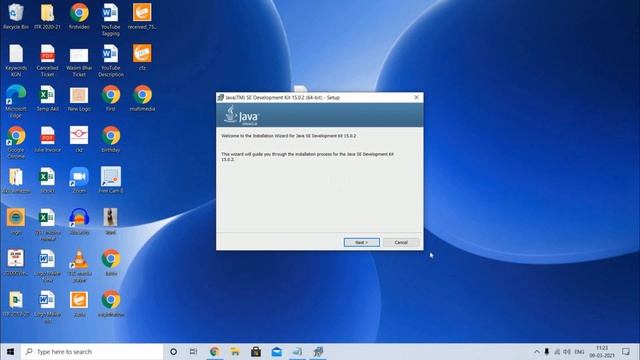Select the Cancelled Ticket PDF icon

tap(47, 60)
